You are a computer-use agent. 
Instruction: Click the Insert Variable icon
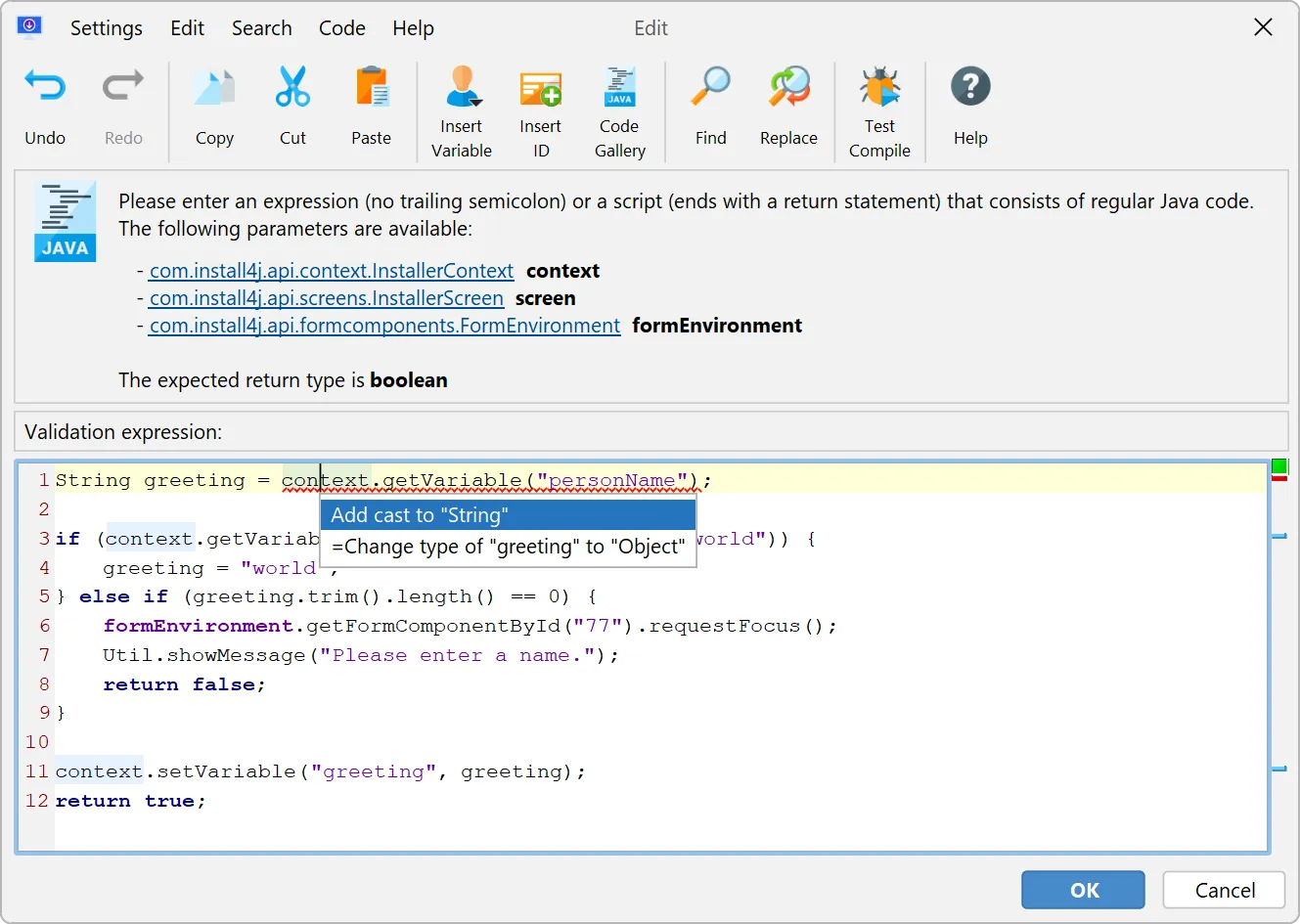click(x=462, y=87)
